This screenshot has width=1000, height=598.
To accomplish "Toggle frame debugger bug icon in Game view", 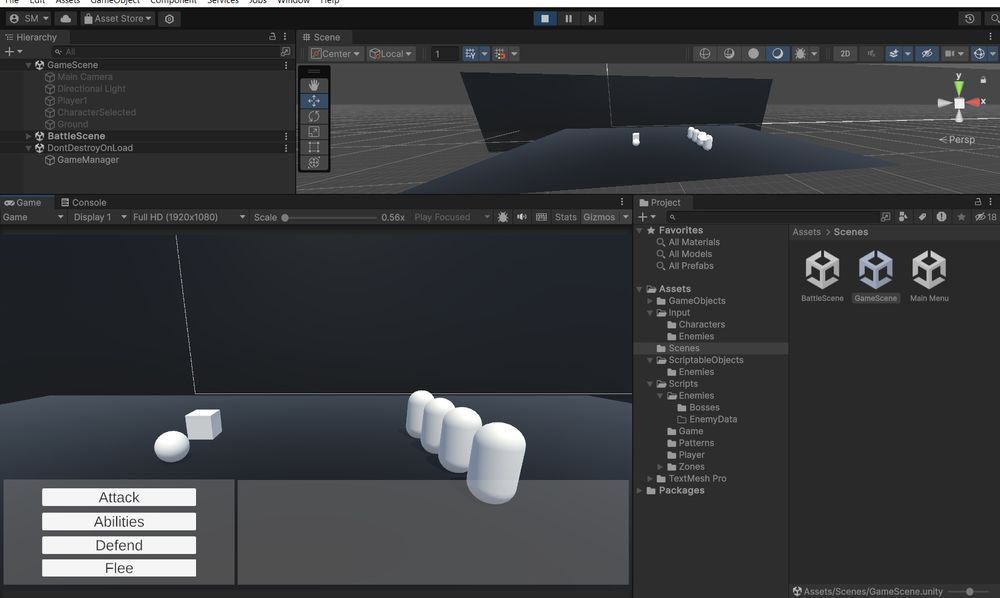I will [503, 217].
